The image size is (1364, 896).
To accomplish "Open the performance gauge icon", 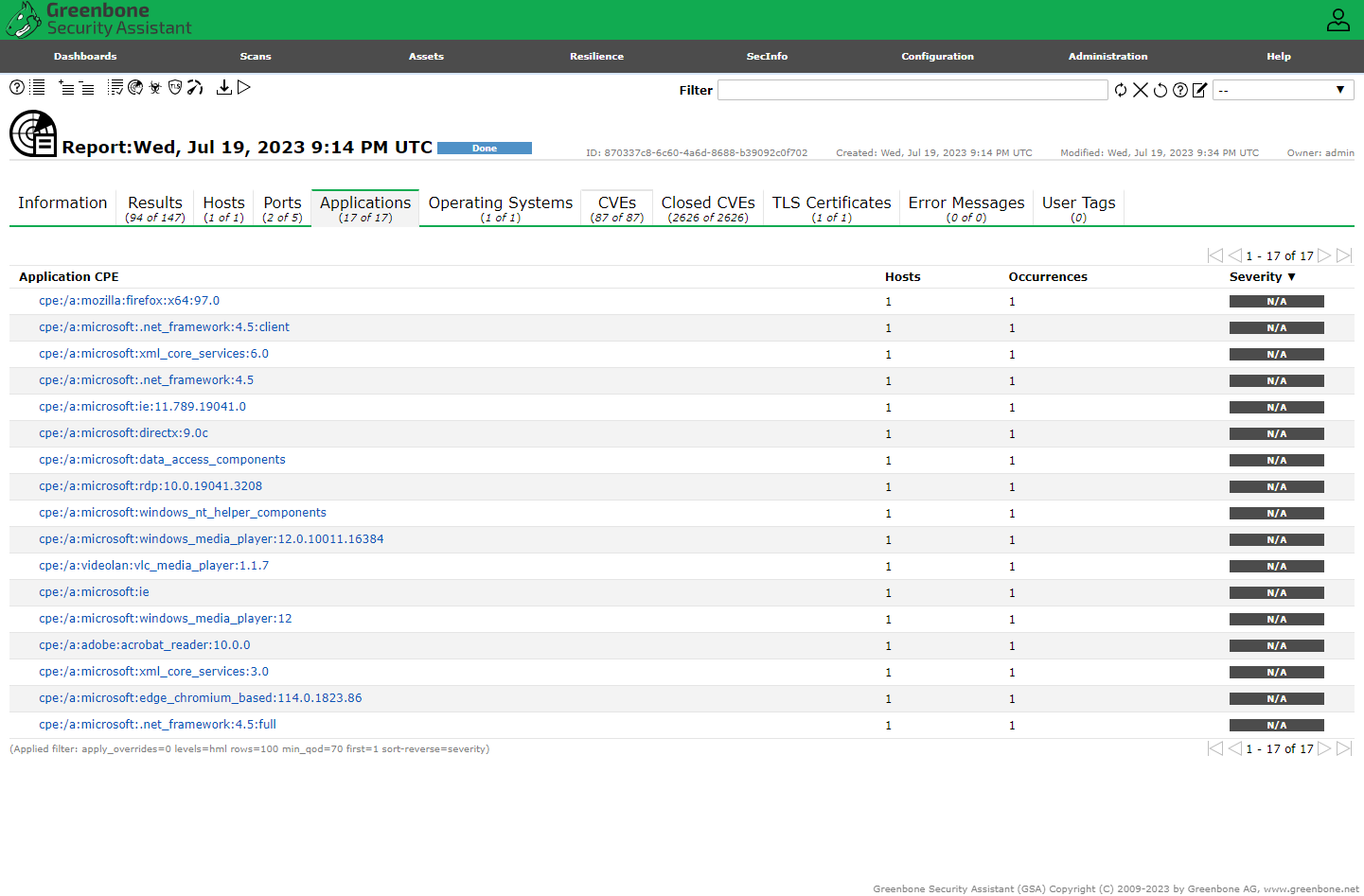I will pos(195,87).
